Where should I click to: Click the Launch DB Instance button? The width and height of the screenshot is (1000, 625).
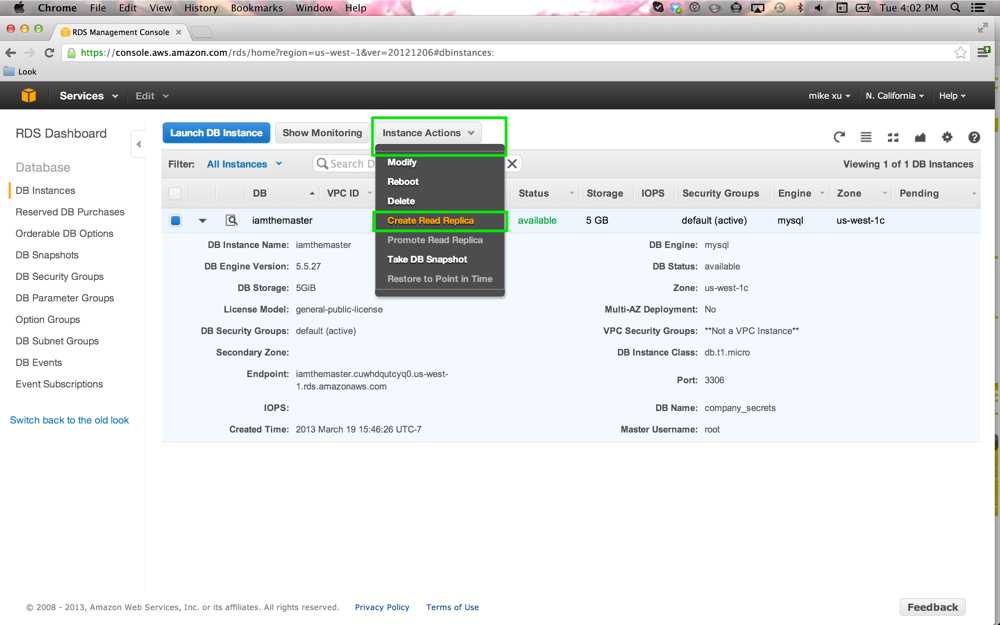[216, 133]
